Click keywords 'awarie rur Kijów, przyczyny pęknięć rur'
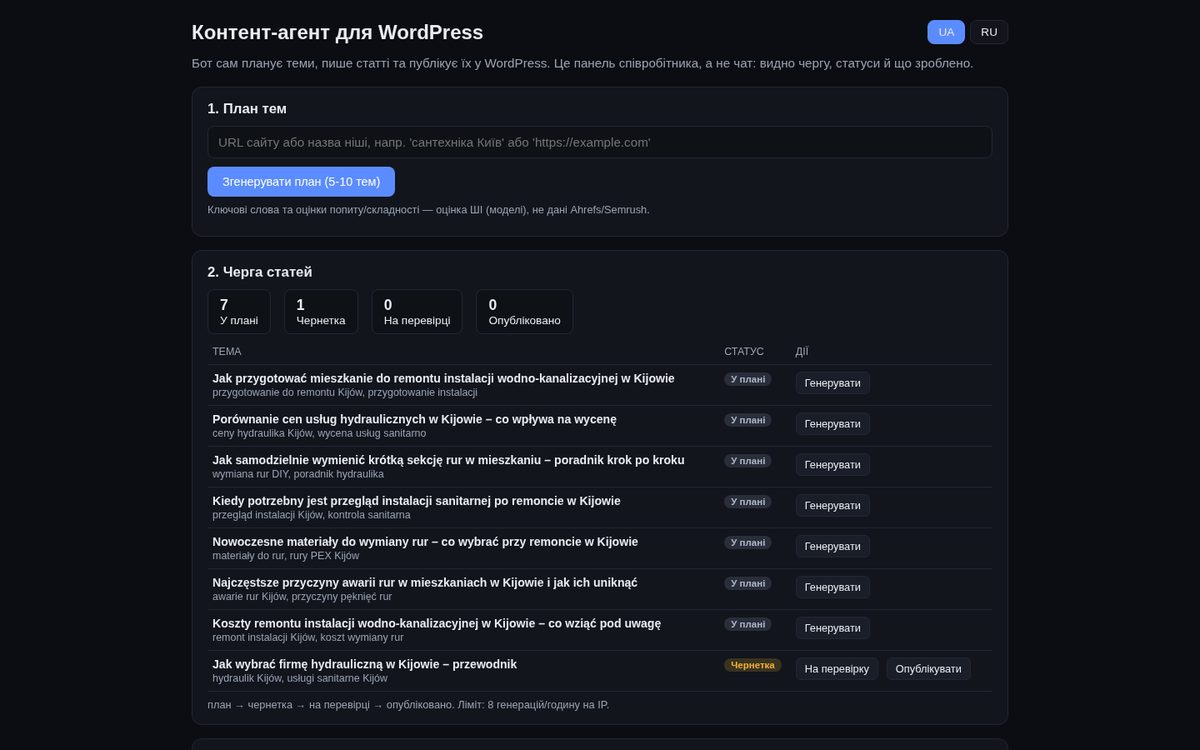Viewport: 1200px width, 750px height. tap(302, 597)
